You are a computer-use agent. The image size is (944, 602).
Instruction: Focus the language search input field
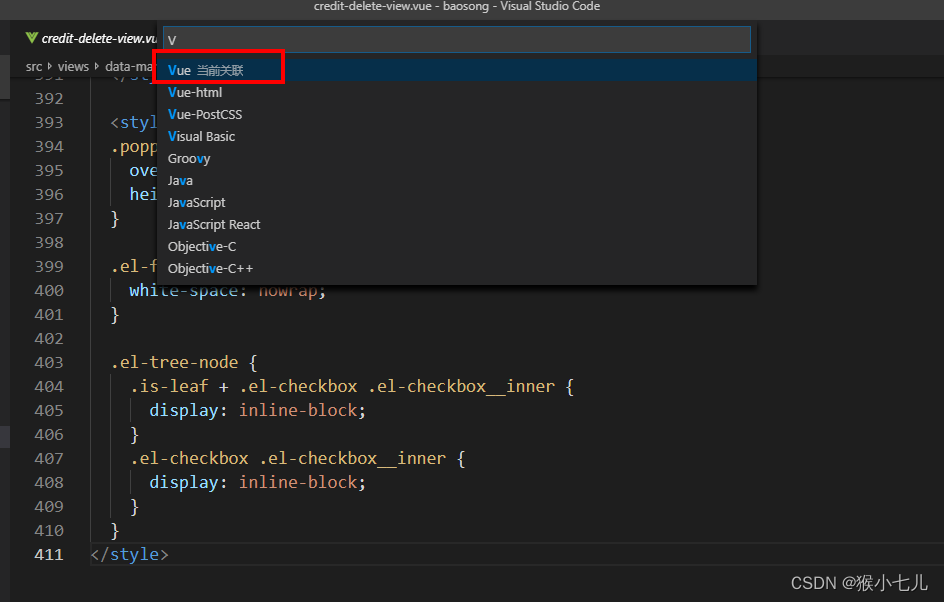(457, 40)
